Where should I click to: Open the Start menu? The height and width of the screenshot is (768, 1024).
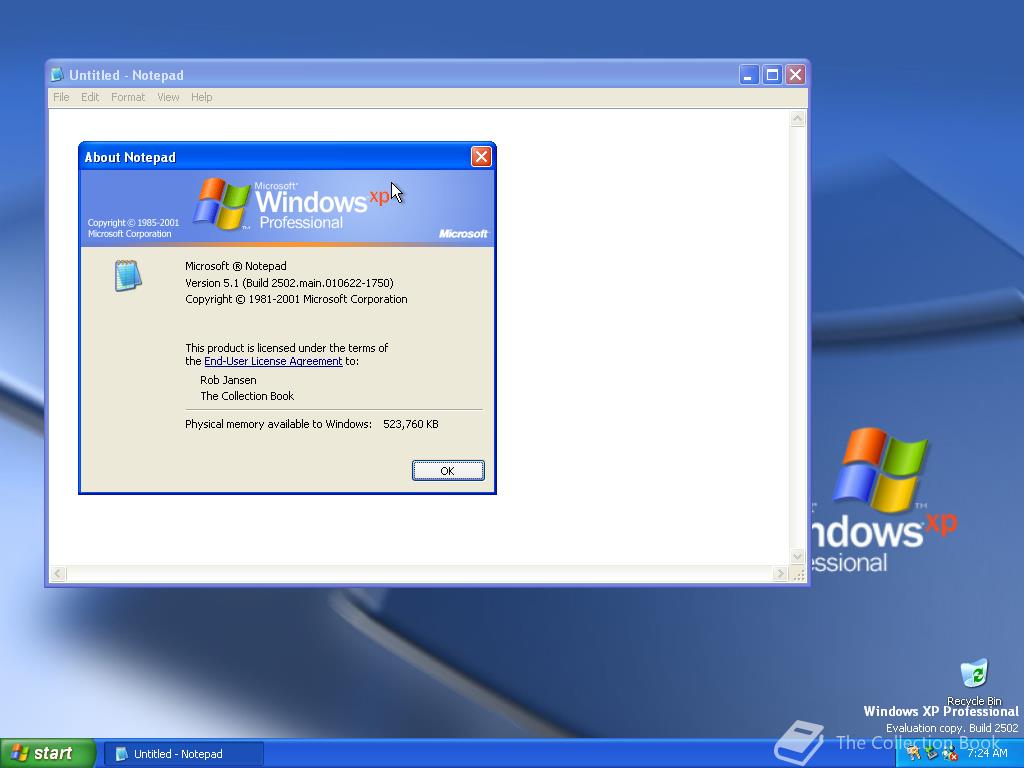tap(47, 754)
